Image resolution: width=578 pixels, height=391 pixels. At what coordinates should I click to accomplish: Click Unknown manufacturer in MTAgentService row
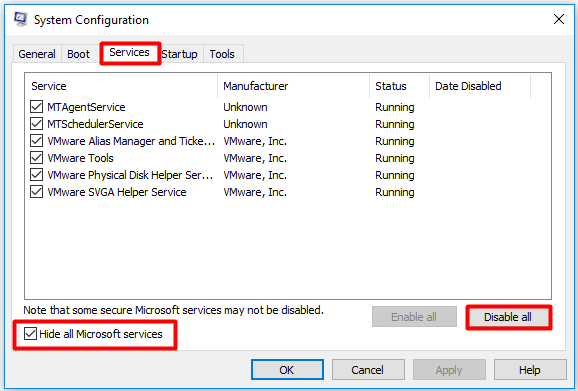(x=246, y=107)
